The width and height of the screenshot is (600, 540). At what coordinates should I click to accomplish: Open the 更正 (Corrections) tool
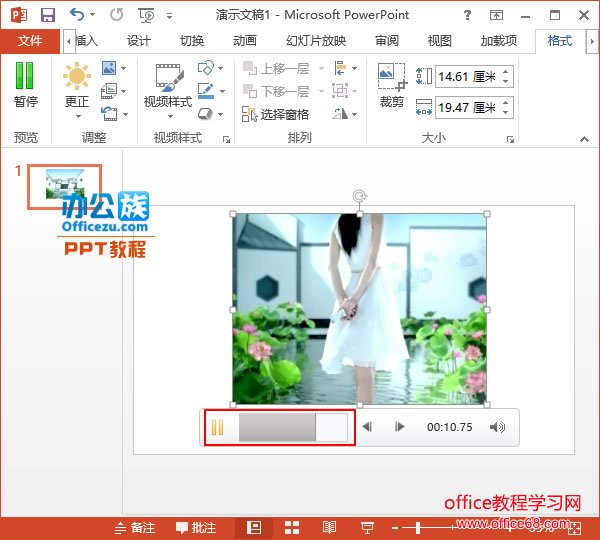77,85
